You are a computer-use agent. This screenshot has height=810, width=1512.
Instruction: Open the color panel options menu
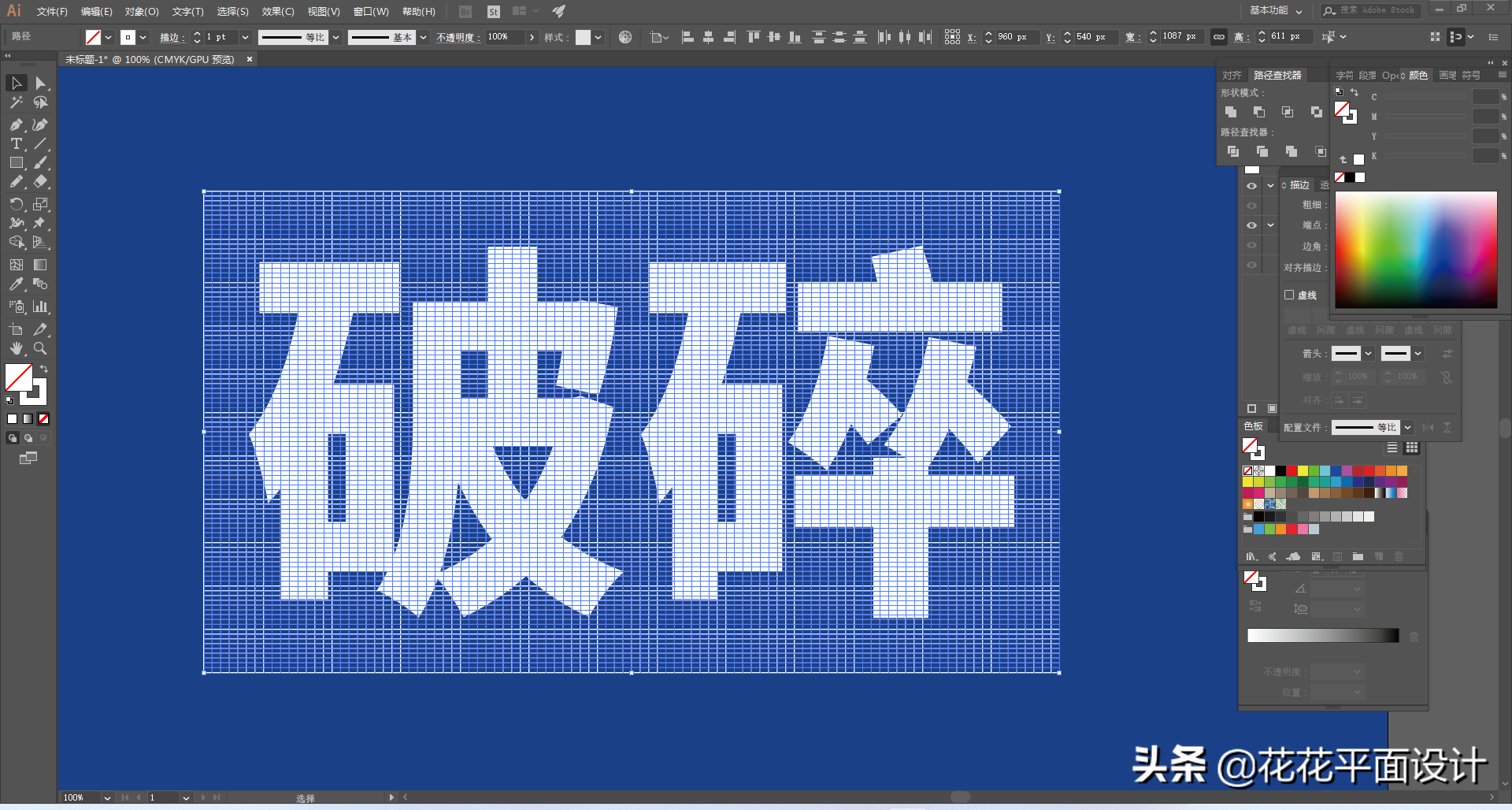[1503, 76]
